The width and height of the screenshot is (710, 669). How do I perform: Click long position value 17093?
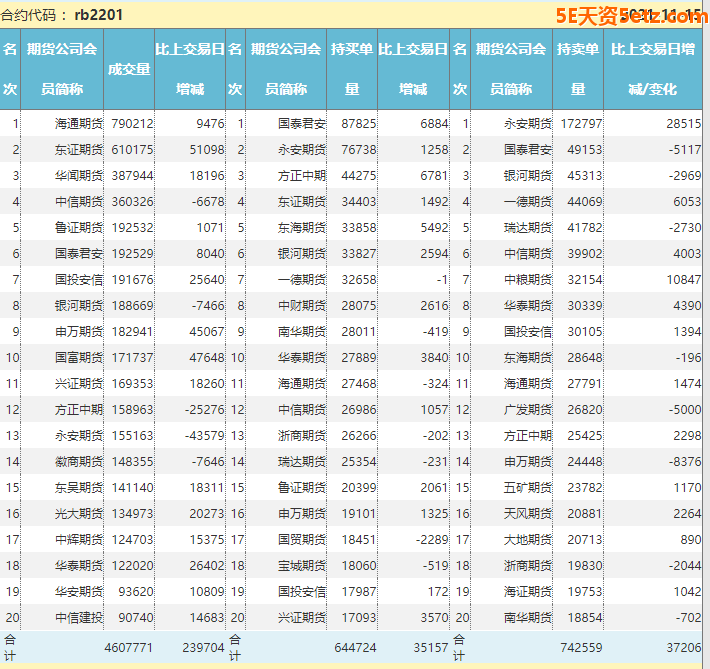359,618
